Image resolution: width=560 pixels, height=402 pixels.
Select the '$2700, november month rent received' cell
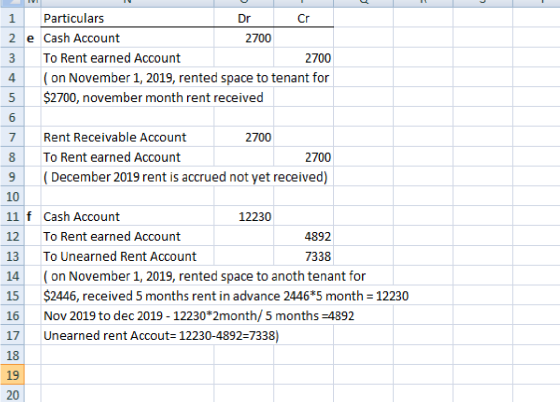pos(153,97)
